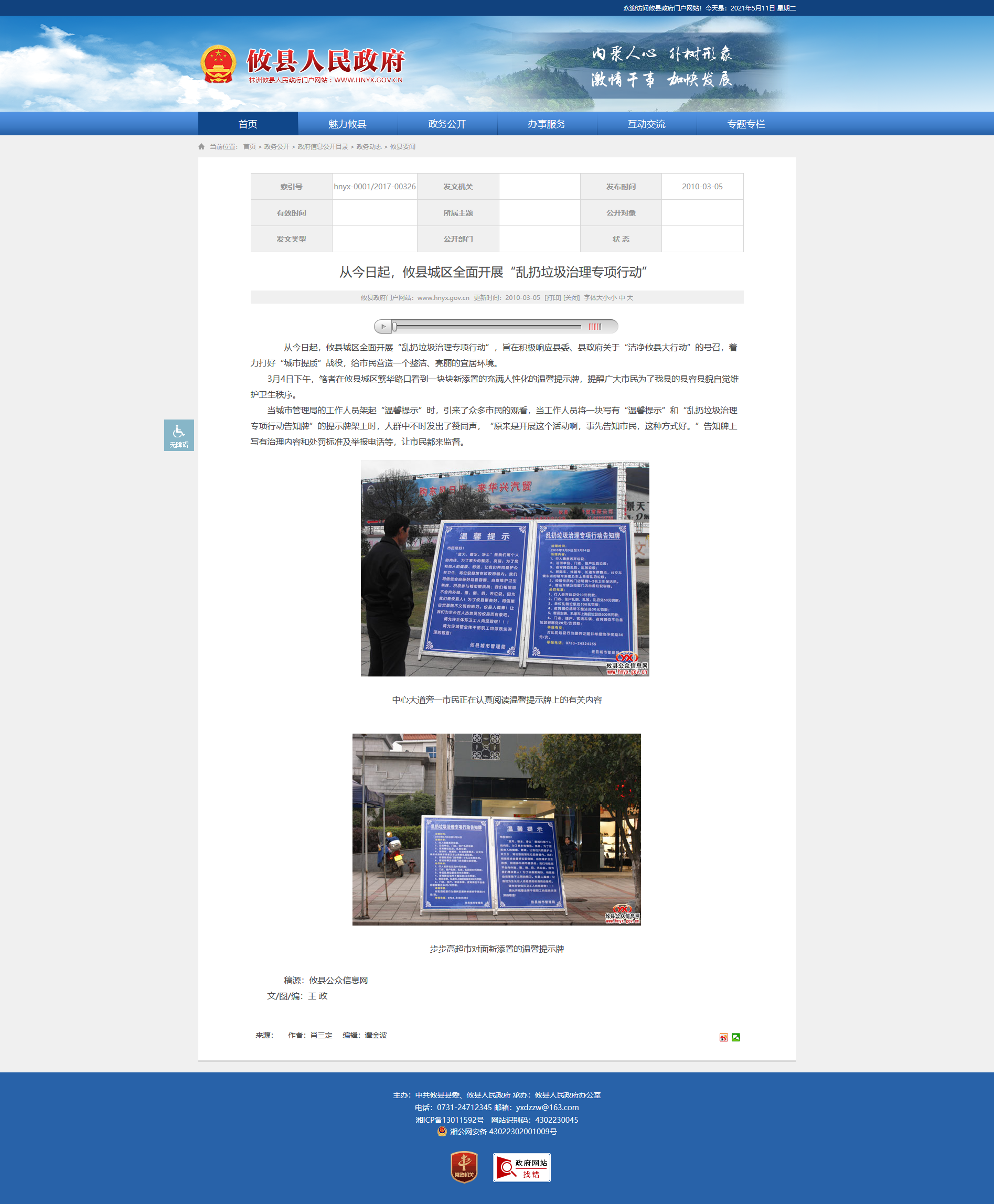
Task: Click the [关闭] close link
Action: pos(571,298)
